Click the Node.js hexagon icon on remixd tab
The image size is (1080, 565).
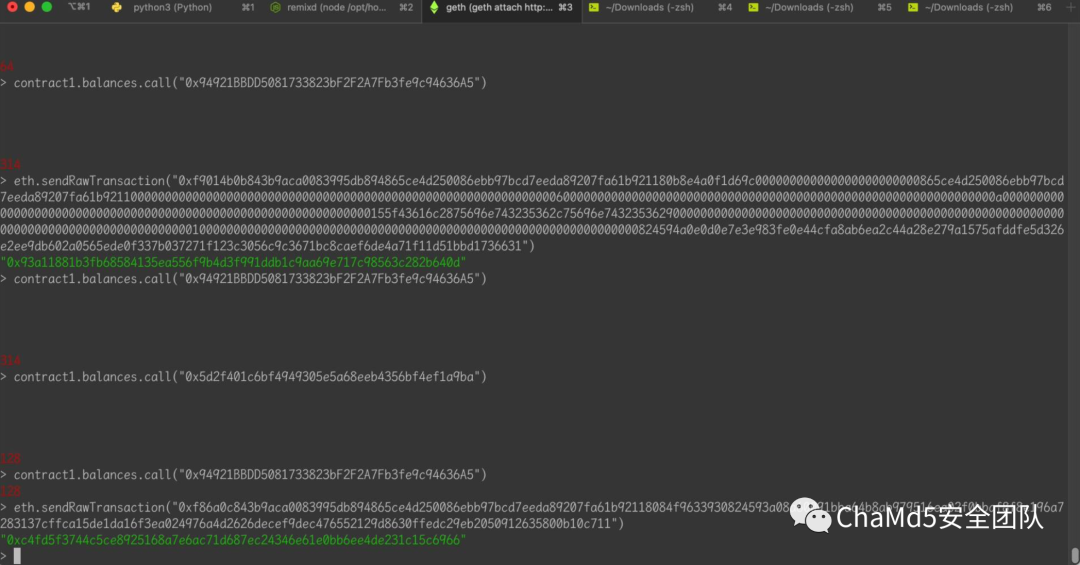point(276,8)
